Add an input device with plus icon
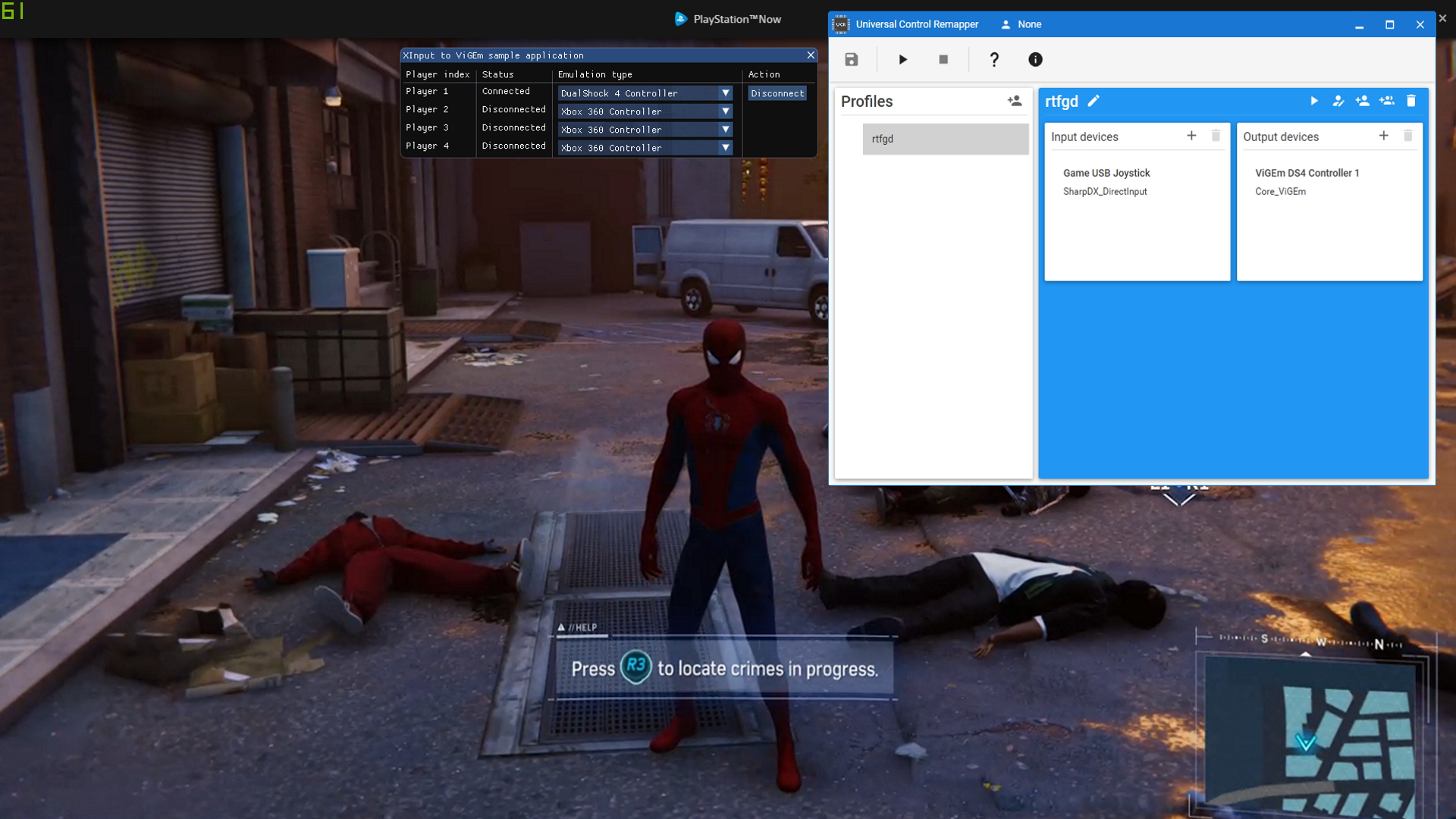The width and height of the screenshot is (1456, 819). coord(1191,136)
